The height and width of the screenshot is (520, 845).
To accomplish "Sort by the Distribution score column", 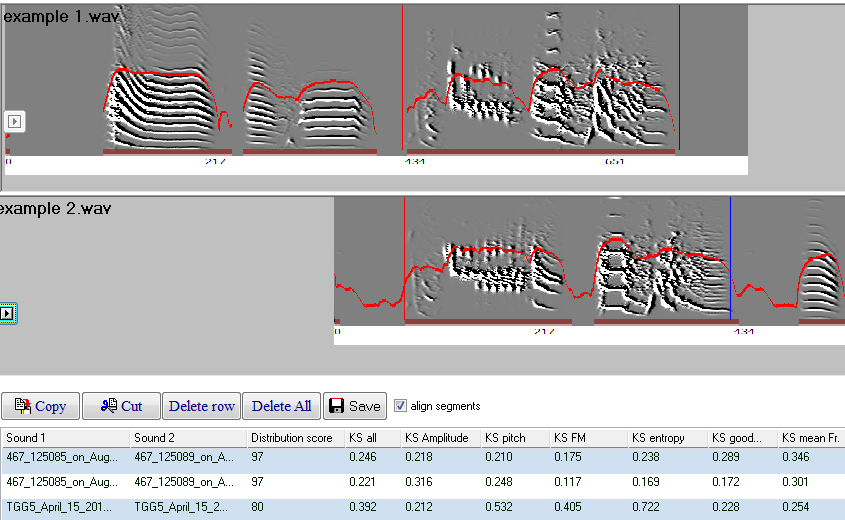I will (x=292, y=438).
